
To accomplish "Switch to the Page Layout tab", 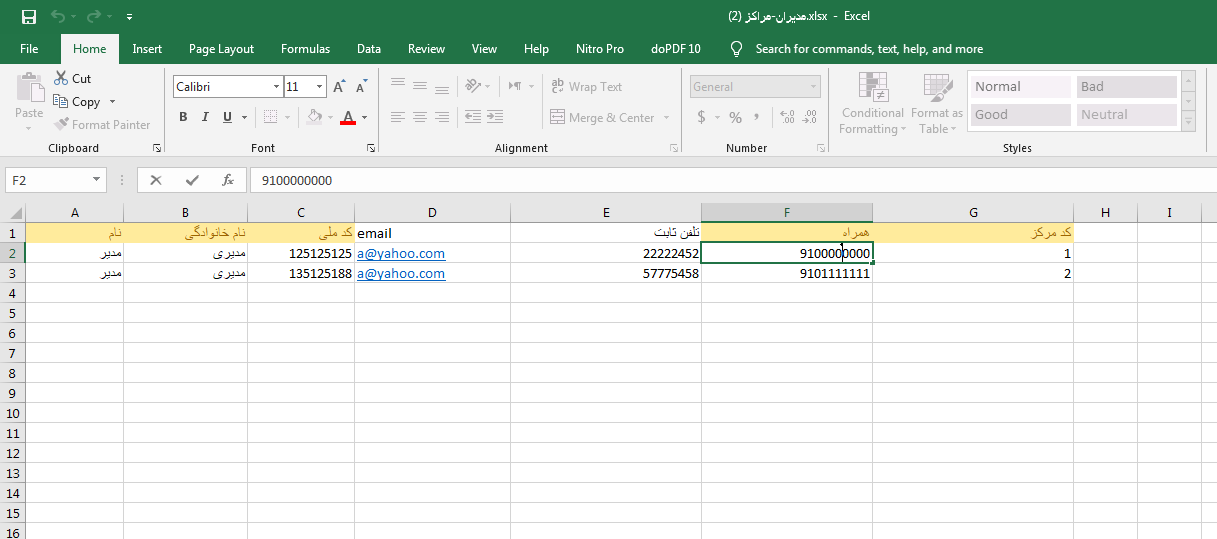I will point(221,48).
